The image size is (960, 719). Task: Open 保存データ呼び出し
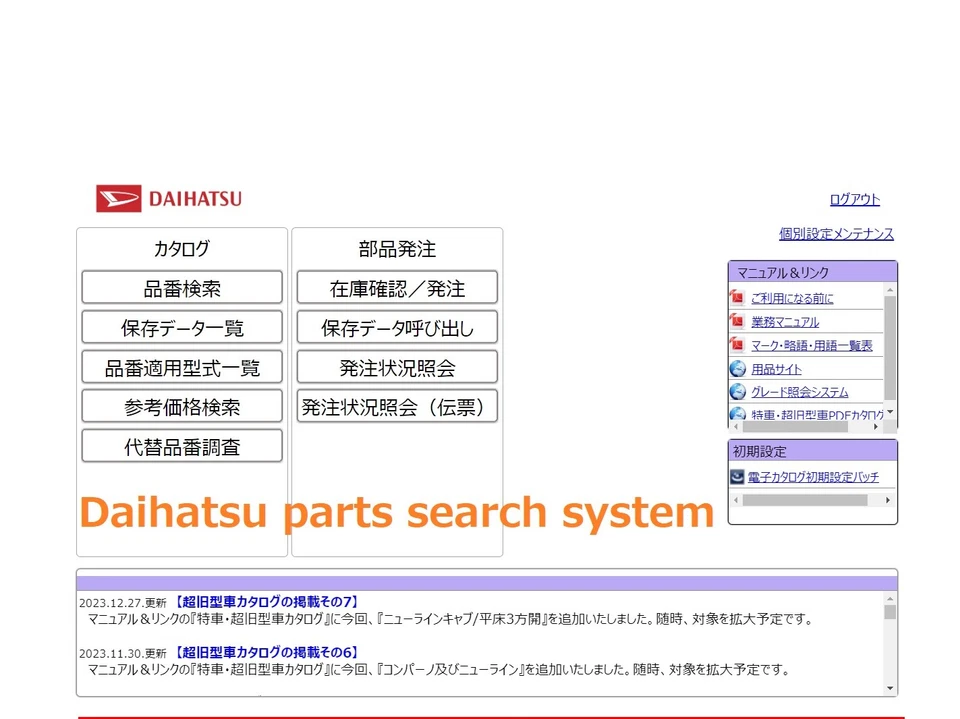pyautogui.click(x=396, y=327)
